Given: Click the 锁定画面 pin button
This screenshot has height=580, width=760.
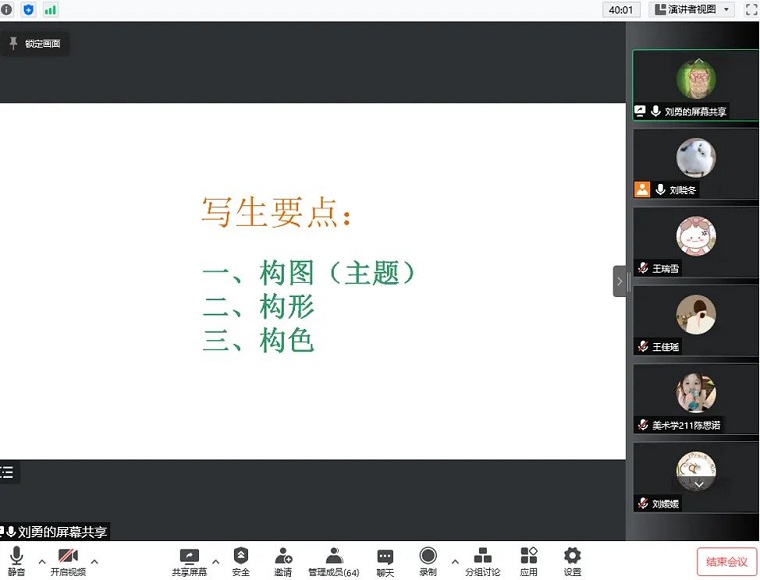Looking at the screenshot, I should point(35,43).
